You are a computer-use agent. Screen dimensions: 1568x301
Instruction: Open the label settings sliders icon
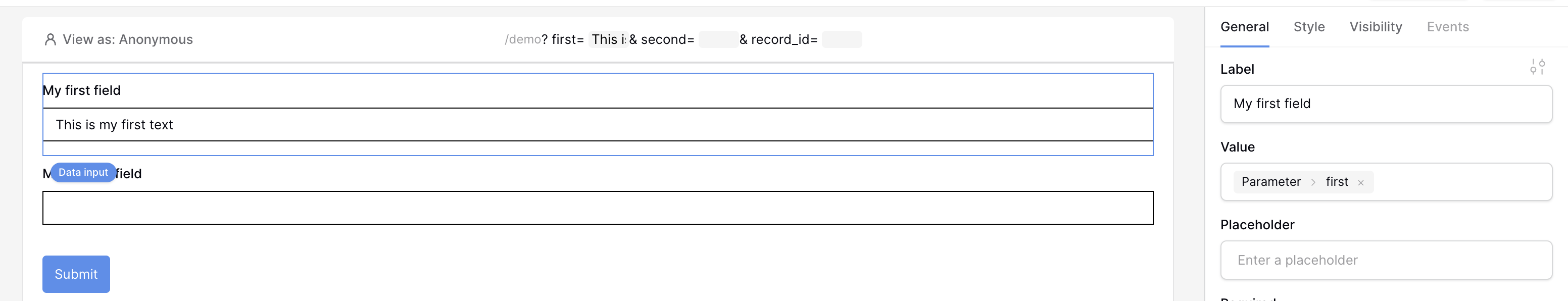[1537, 67]
